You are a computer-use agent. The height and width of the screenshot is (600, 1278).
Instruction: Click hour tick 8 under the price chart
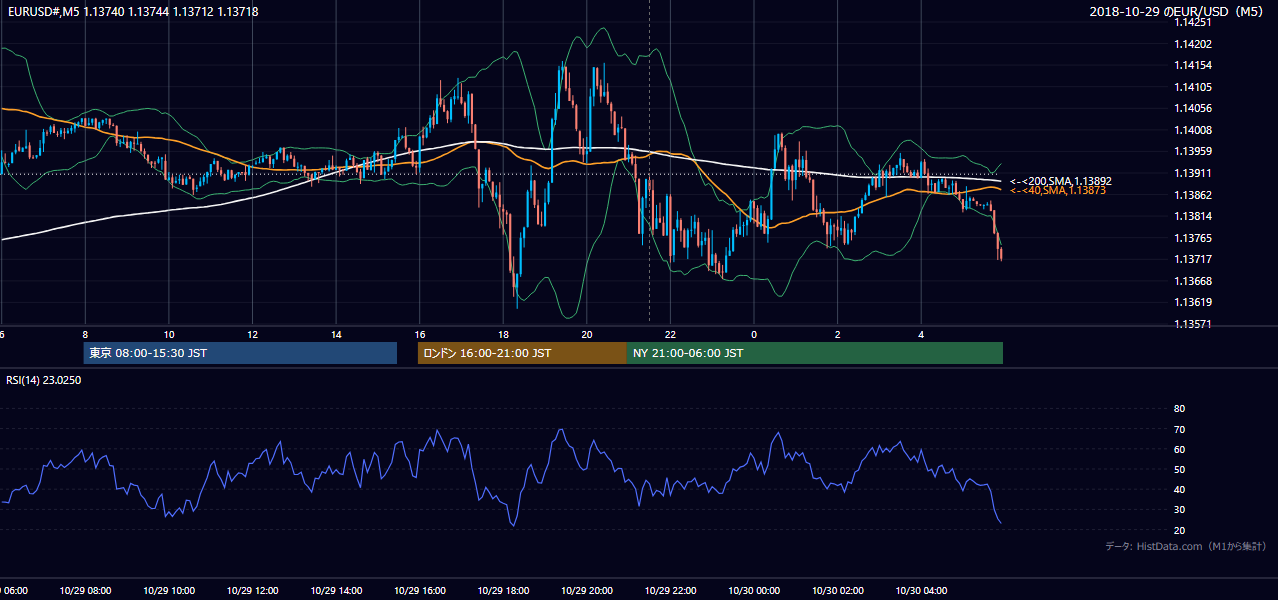tap(85, 335)
